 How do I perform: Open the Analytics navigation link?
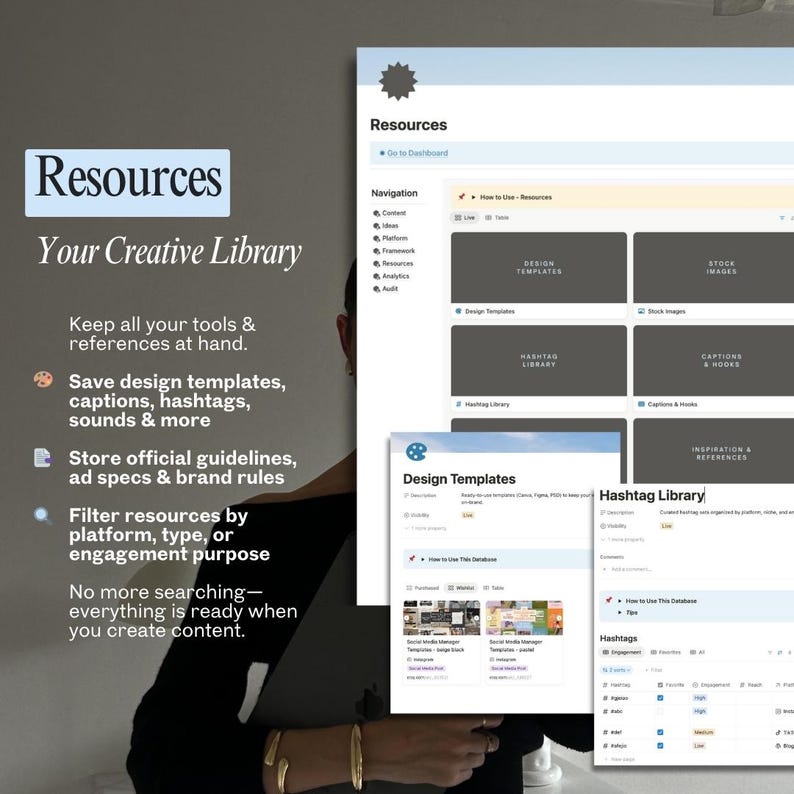pyautogui.click(x=395, y=276)
